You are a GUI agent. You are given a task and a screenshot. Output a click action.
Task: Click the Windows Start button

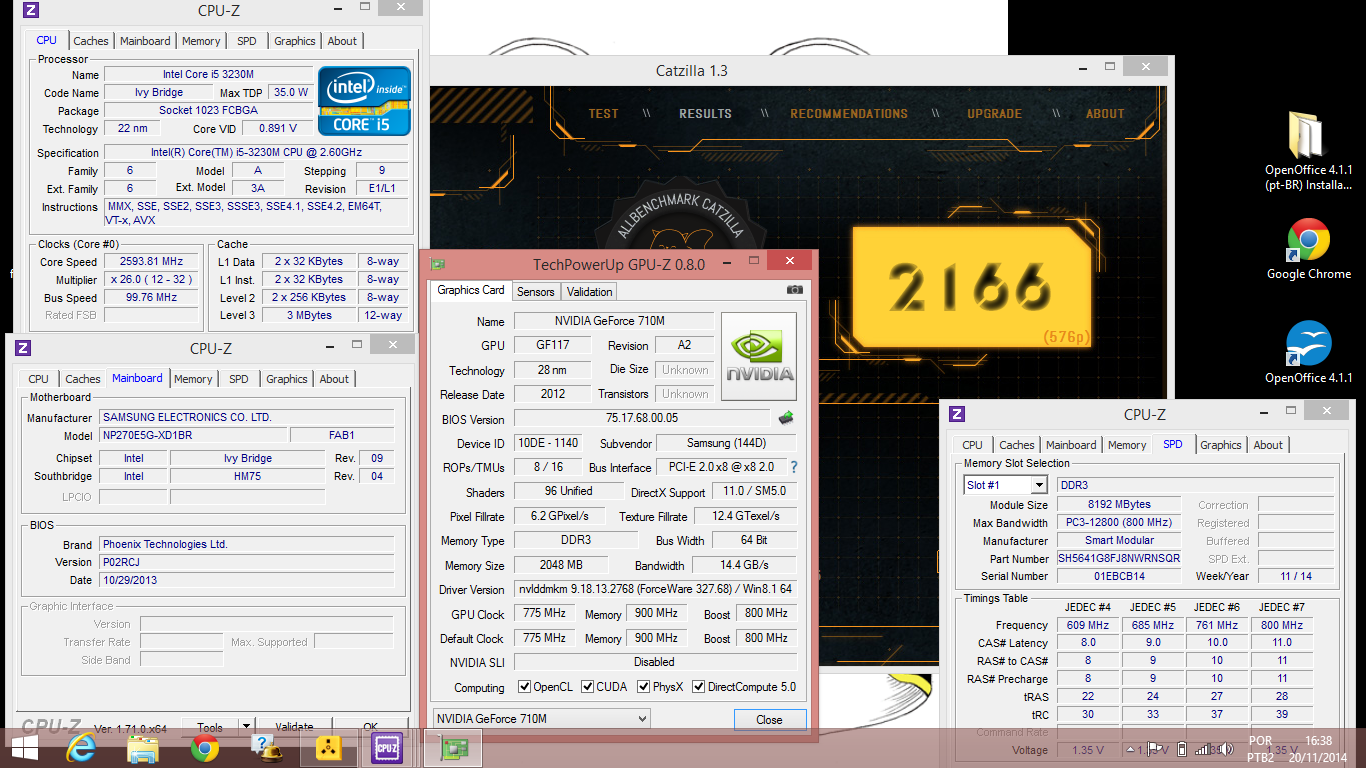[x=24, y=748]
